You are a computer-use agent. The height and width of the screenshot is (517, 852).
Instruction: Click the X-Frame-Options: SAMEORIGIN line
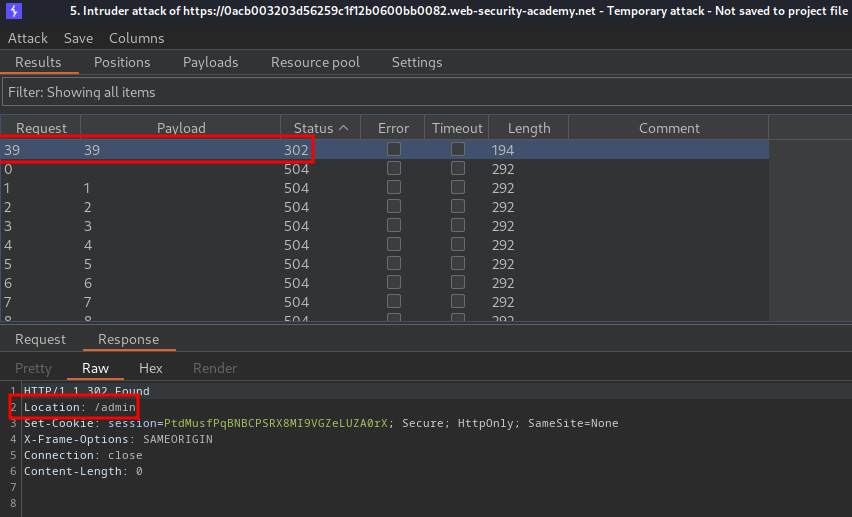(x=118, y=439)
